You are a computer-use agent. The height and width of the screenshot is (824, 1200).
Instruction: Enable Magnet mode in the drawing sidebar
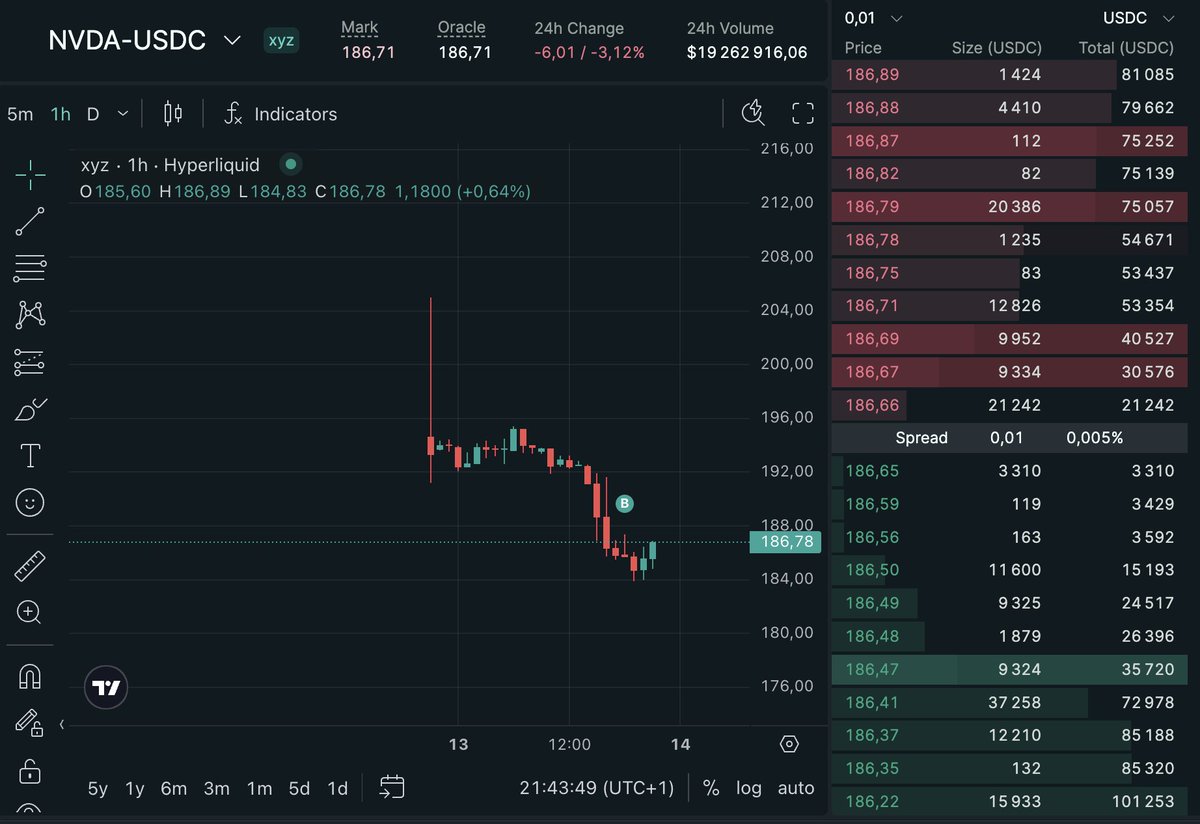(x=28, y=676)
